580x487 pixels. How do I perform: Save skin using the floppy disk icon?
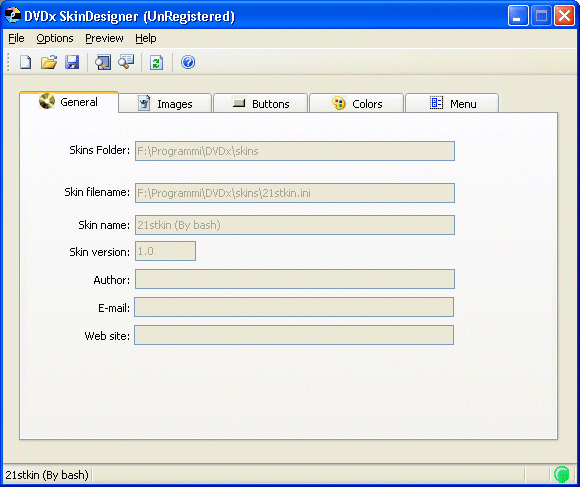click(x=72, y=62)
